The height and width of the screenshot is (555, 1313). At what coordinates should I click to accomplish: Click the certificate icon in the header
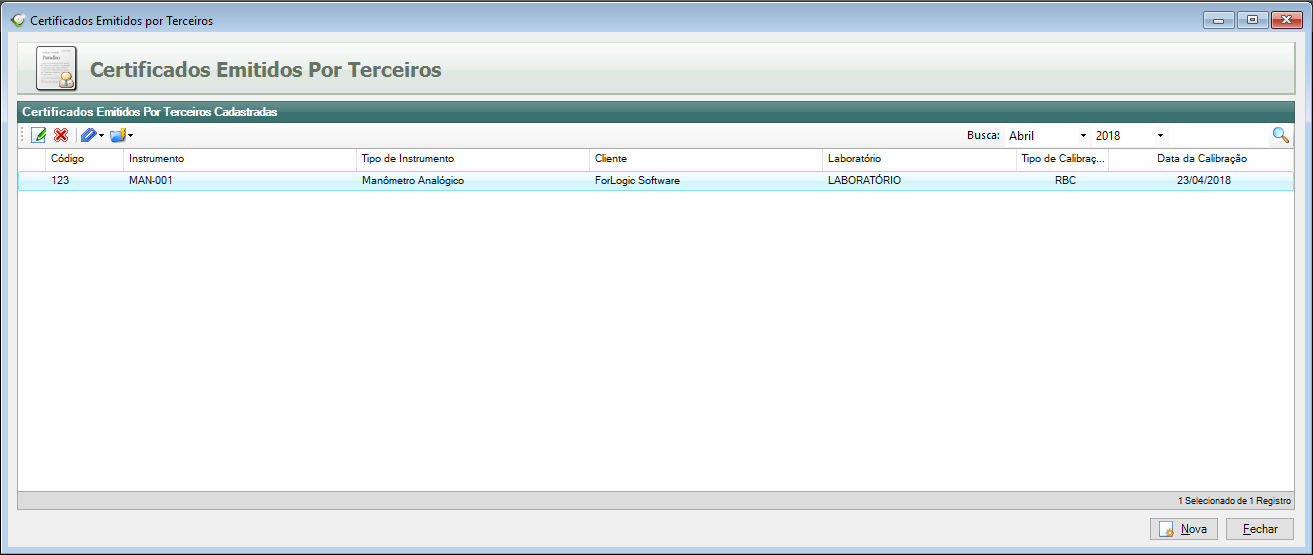[x=56, y=69]
